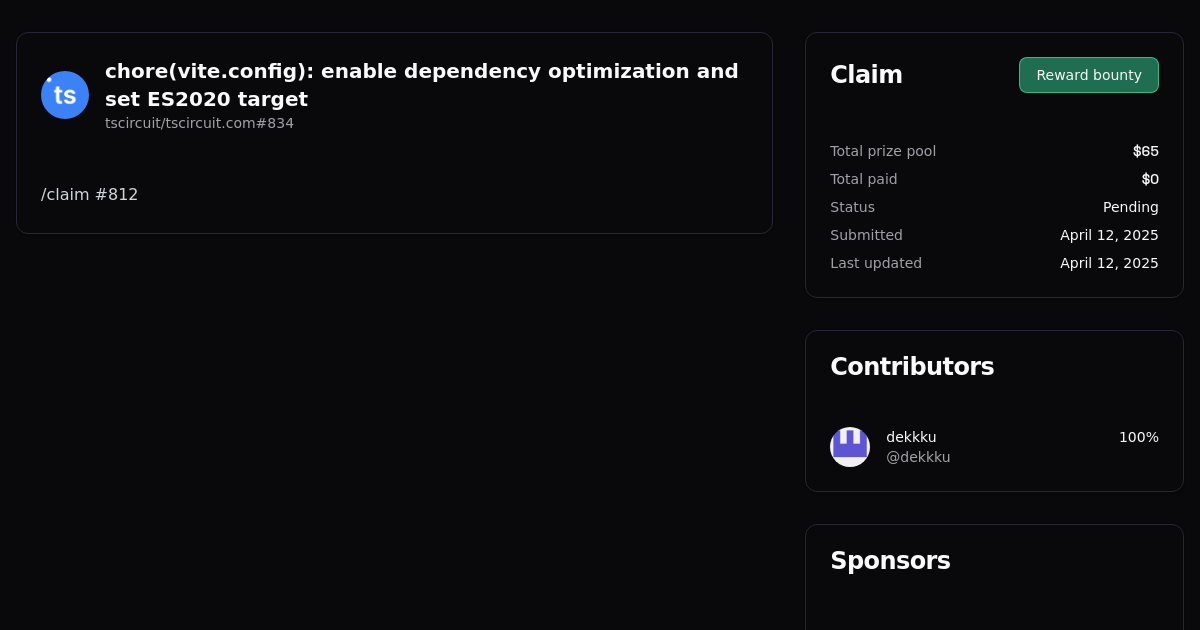This screenshot has height=630, width=1200.
Task: Open the tscircuit/tscircuit.com#834 repository link
Action: tap(199, 123)
